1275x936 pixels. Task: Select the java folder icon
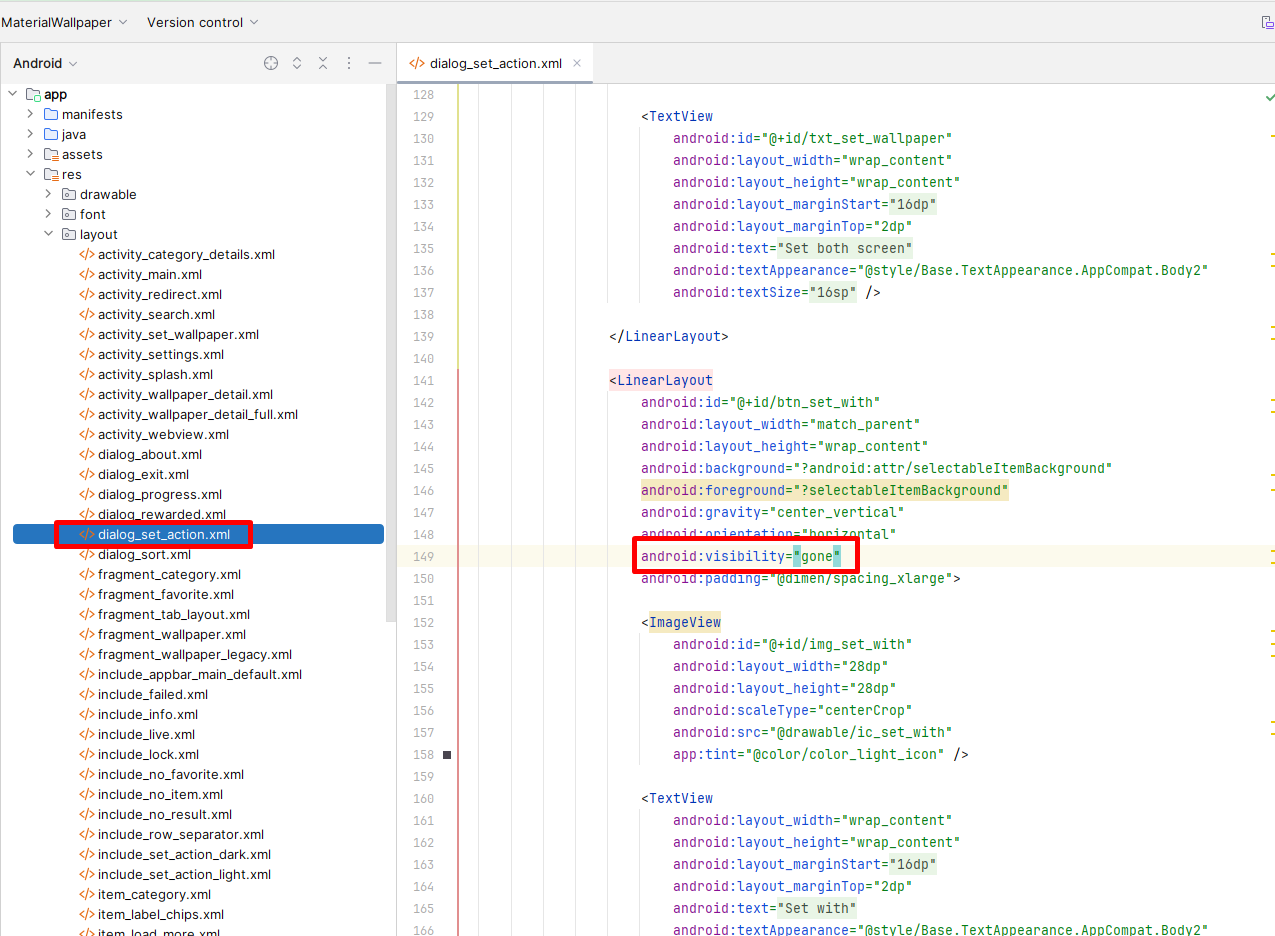pyautogui.click(x=51, y=134)
